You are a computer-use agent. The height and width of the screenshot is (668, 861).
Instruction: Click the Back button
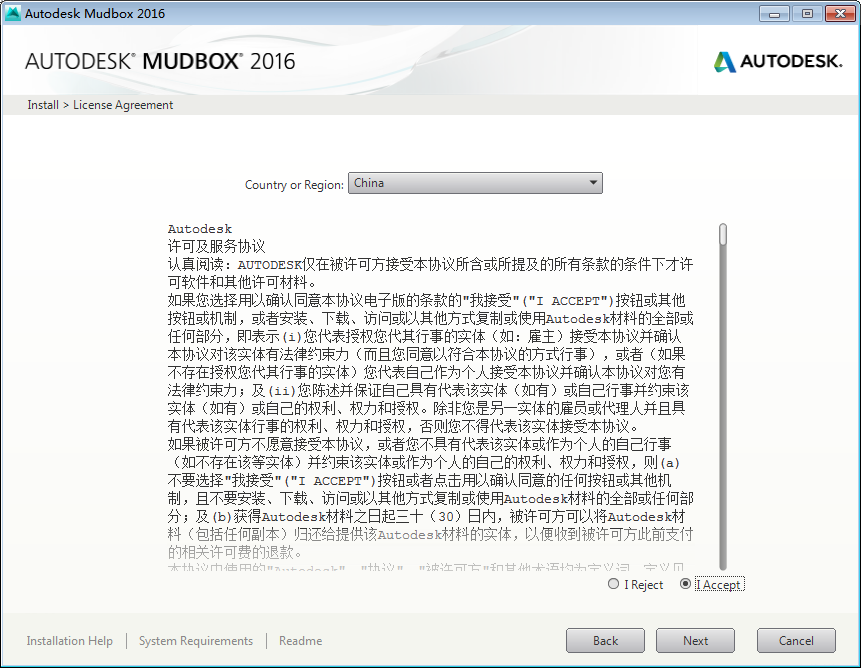pos(605,640)
